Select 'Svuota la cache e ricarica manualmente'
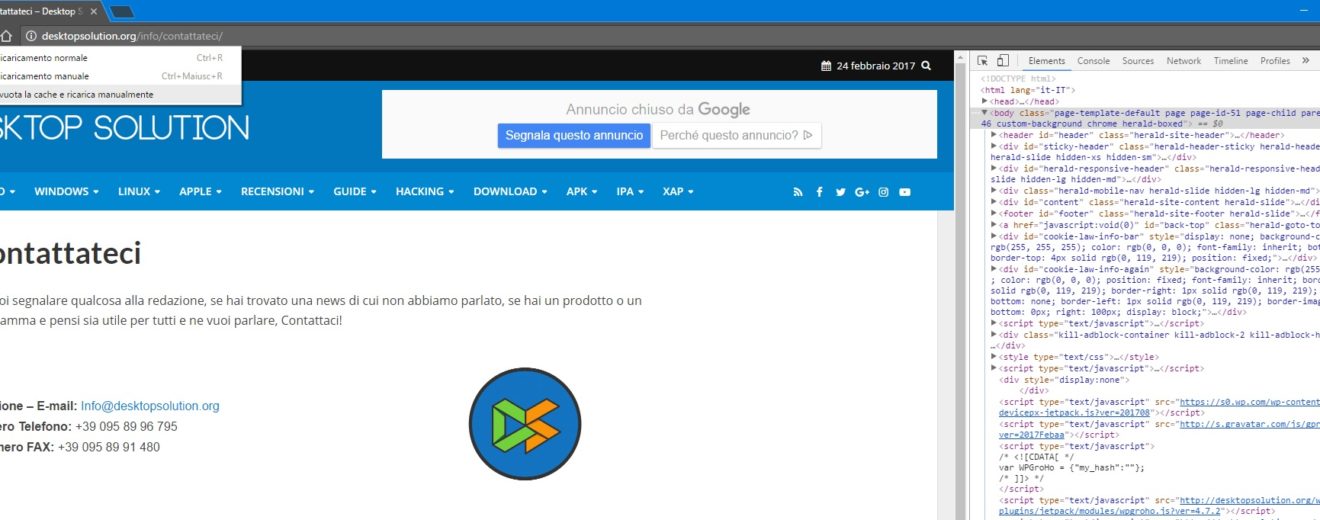The height and width of the screenshot is (520, 1320). pyautogui.click(x=120, y=94)
